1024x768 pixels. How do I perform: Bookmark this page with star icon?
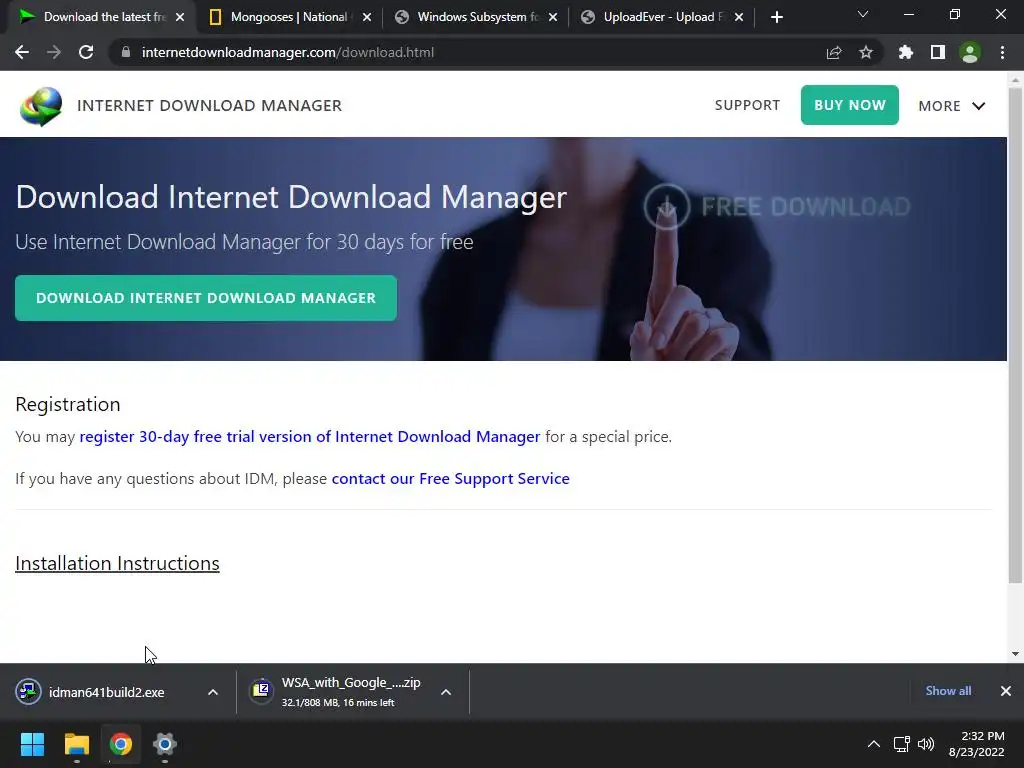point(866,52)
